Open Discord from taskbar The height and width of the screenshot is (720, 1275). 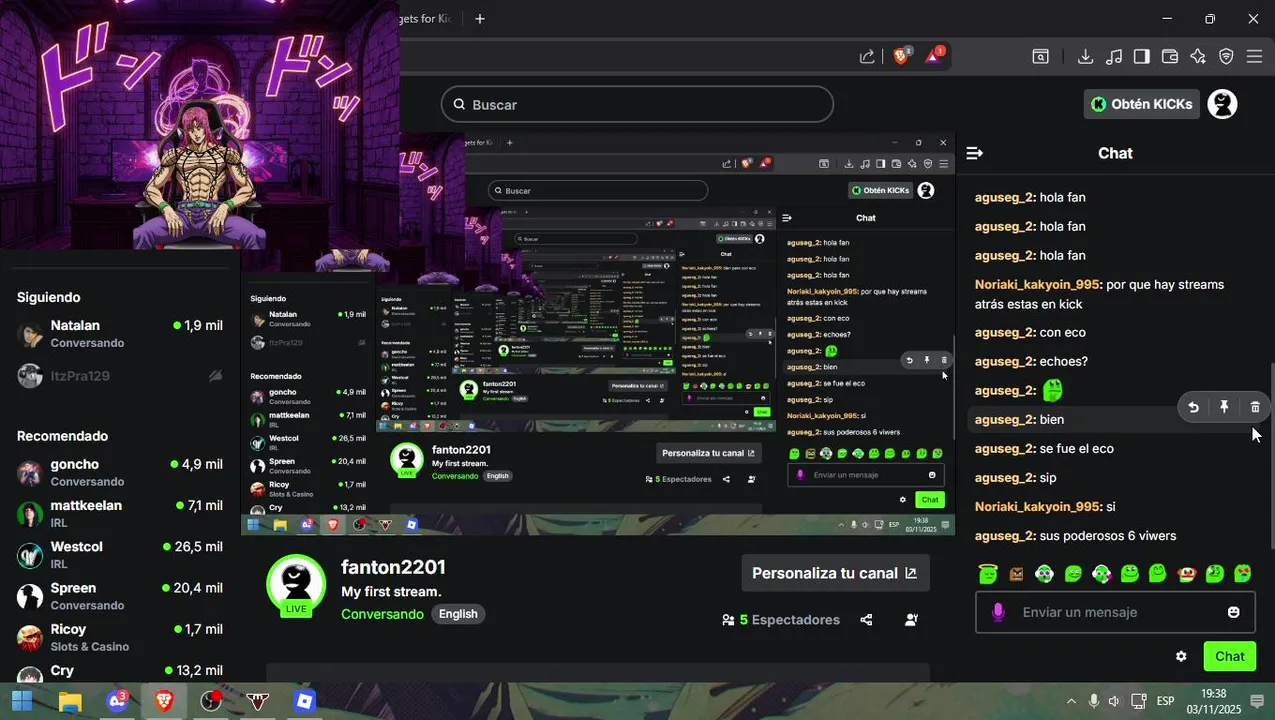pos(116,701)
